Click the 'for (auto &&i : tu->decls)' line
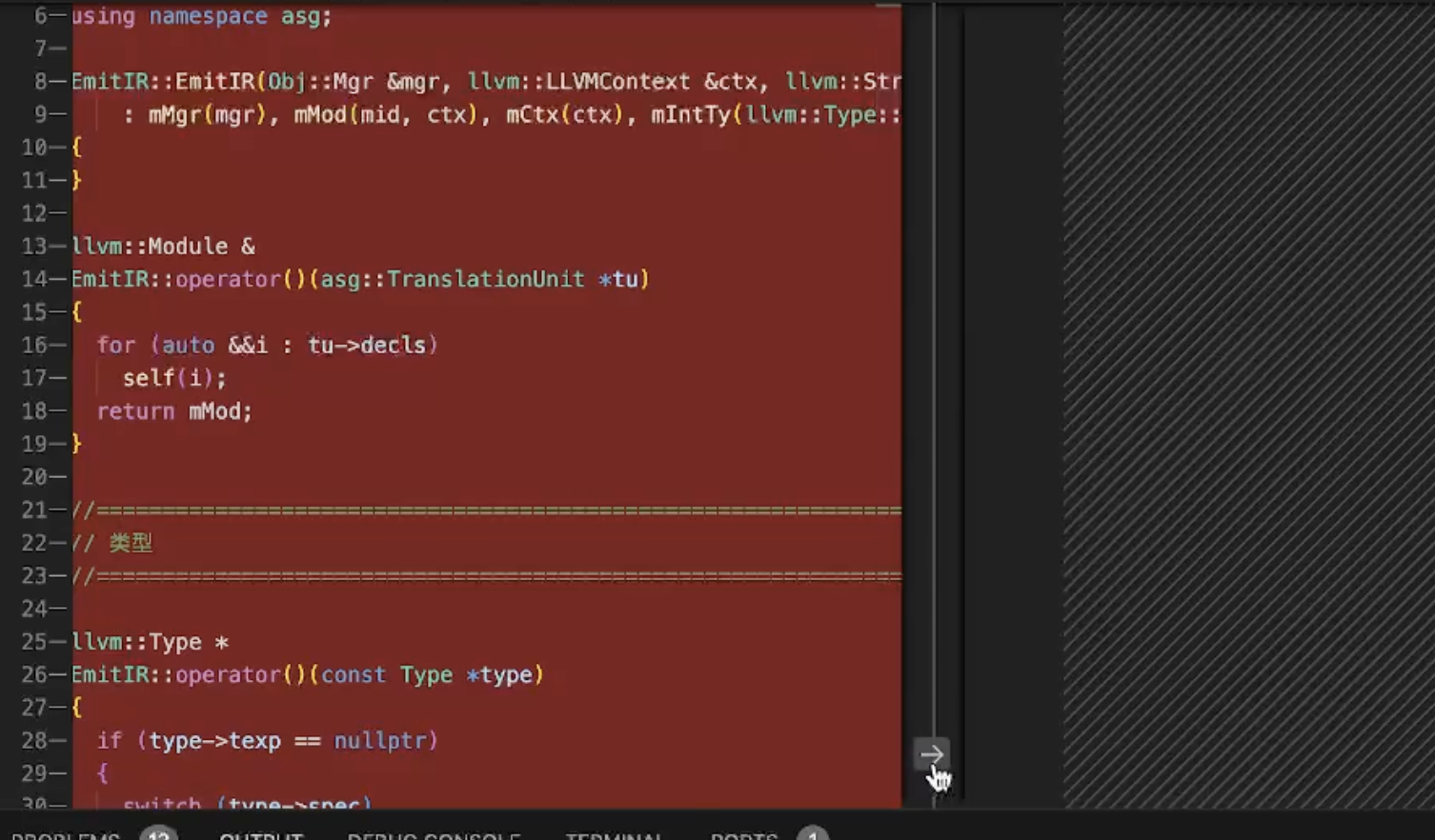Screen dimensions: 1435x840 (267, 345)
